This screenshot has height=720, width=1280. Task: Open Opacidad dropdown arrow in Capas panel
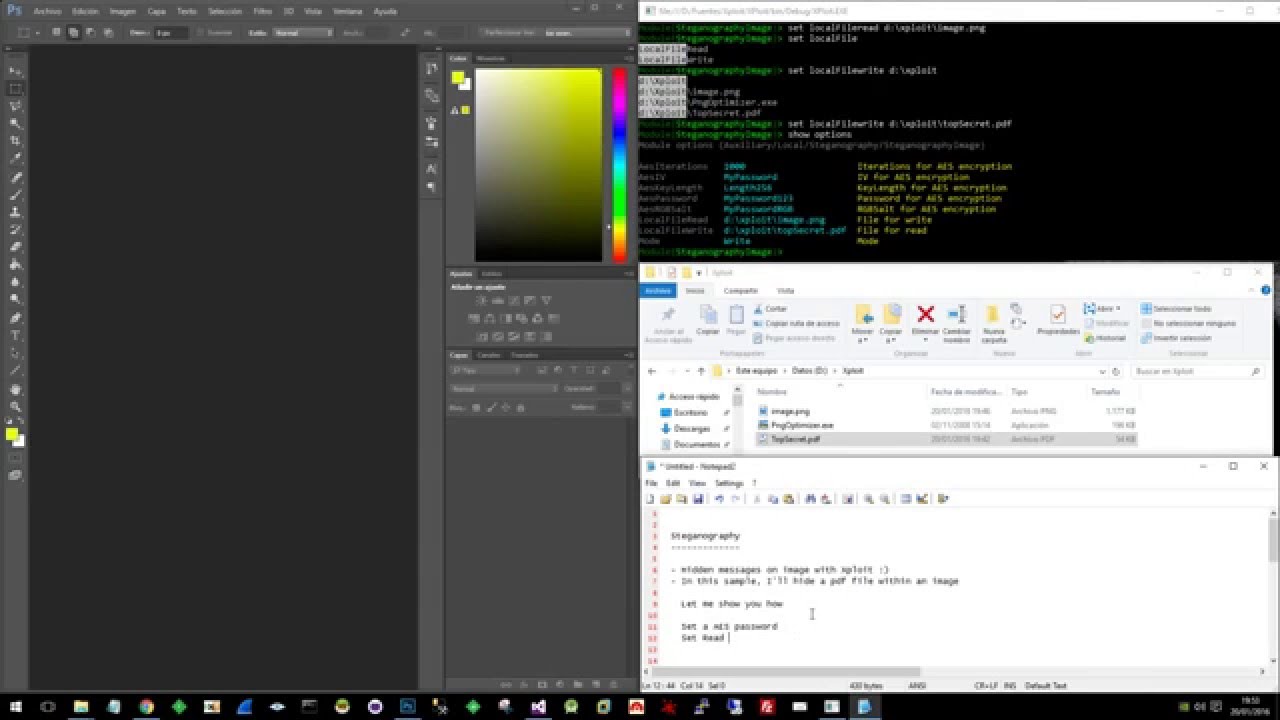pyautogui.click(x=627, y=388)
